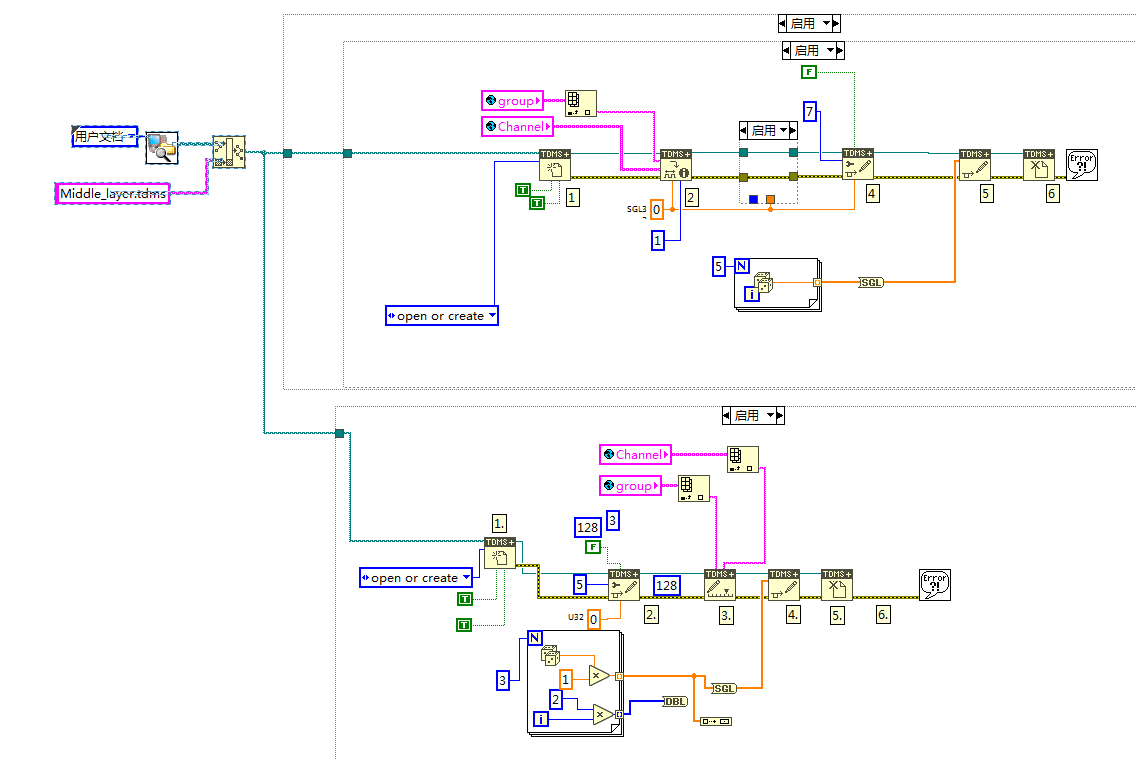Click the Channel global variable above group

tap(635, 454)
